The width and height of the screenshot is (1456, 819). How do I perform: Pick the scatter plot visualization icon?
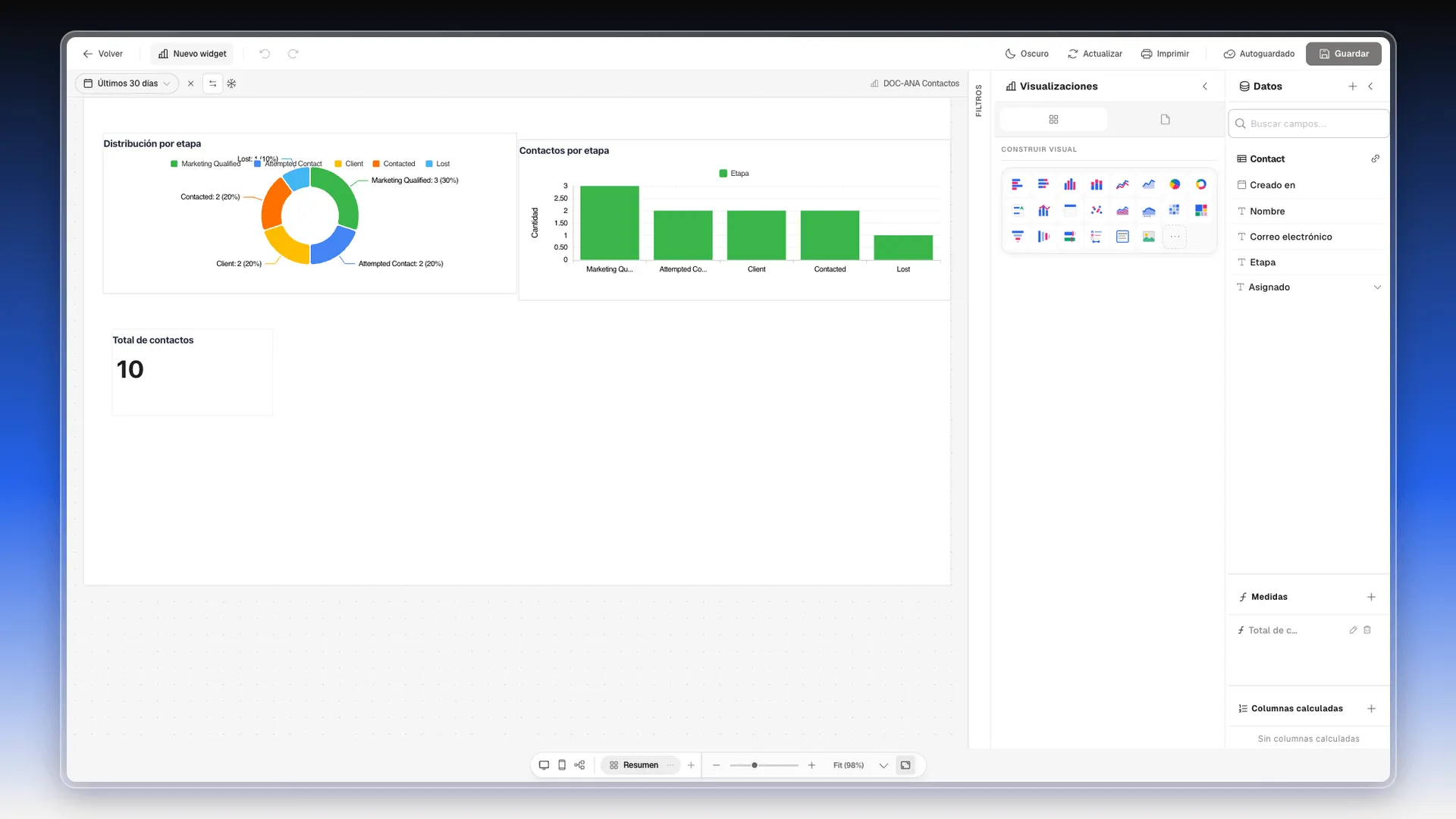[1097, 210]
